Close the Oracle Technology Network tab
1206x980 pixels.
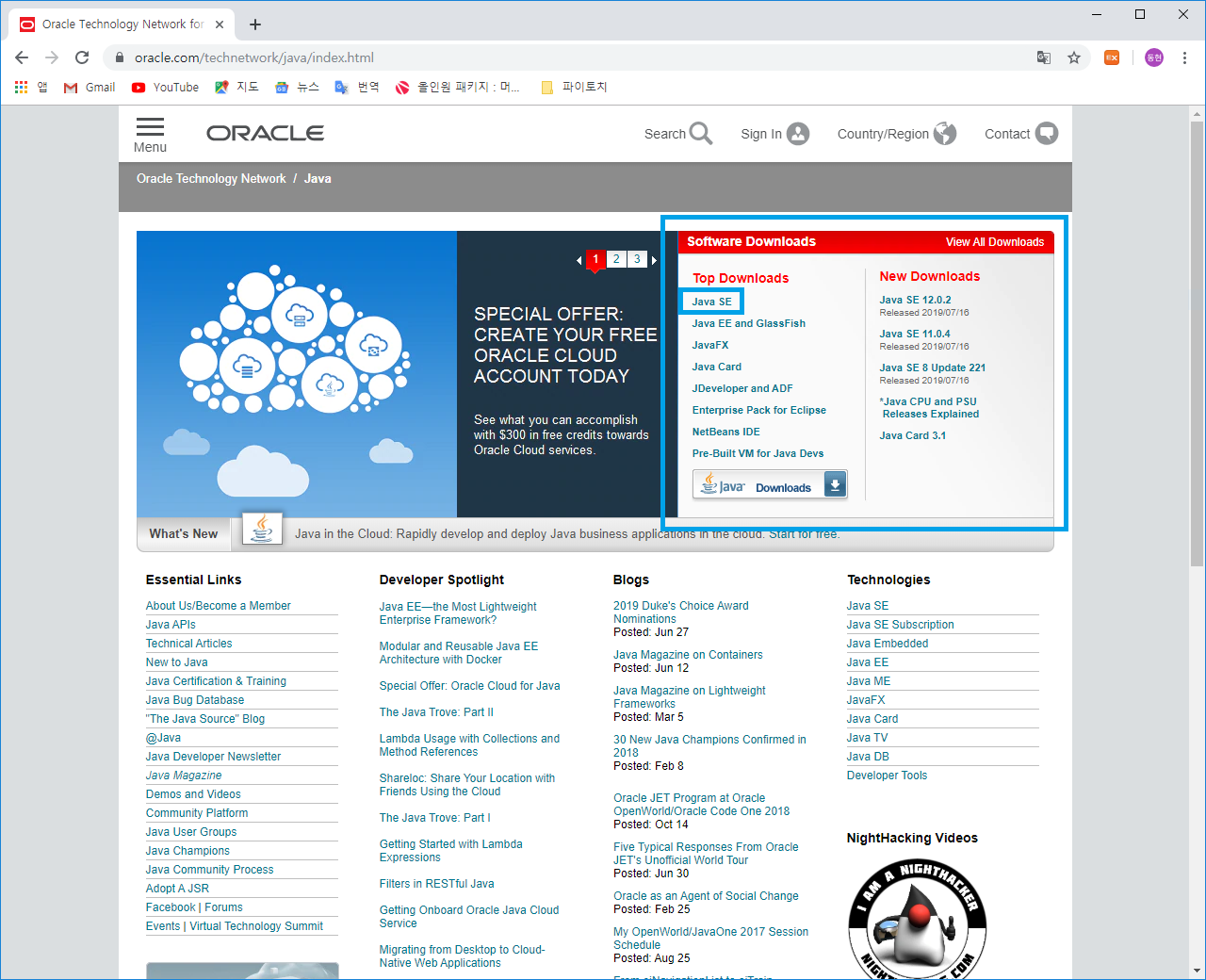(x=220, y=24)
